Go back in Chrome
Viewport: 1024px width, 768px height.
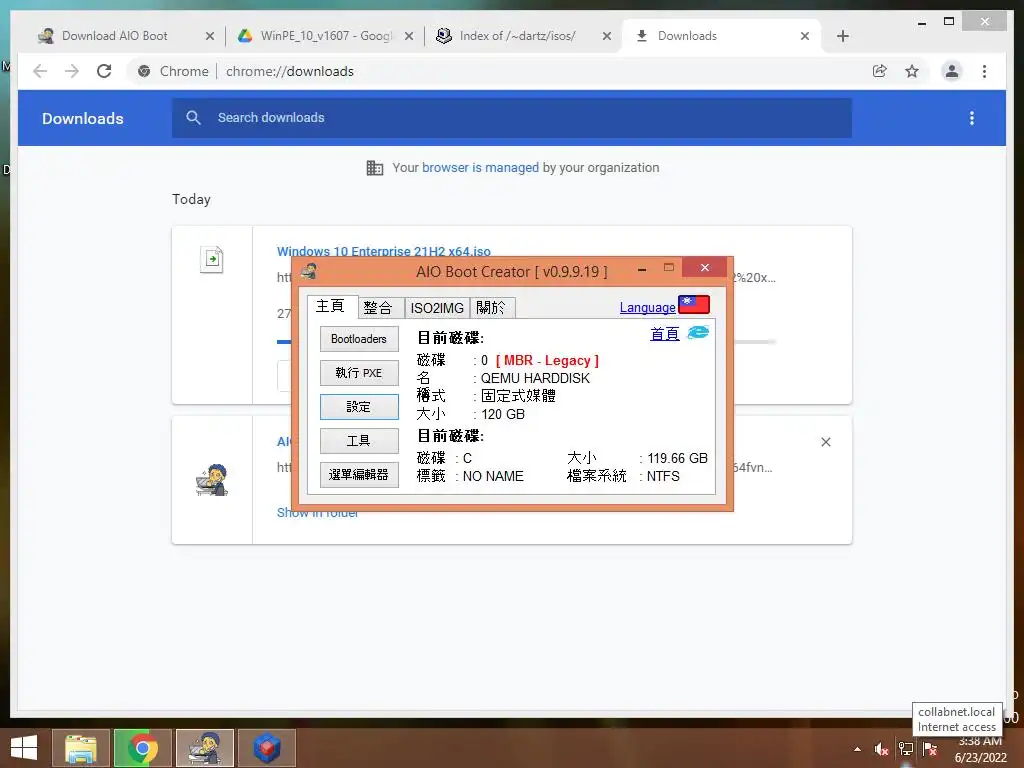tap(40, 71)
